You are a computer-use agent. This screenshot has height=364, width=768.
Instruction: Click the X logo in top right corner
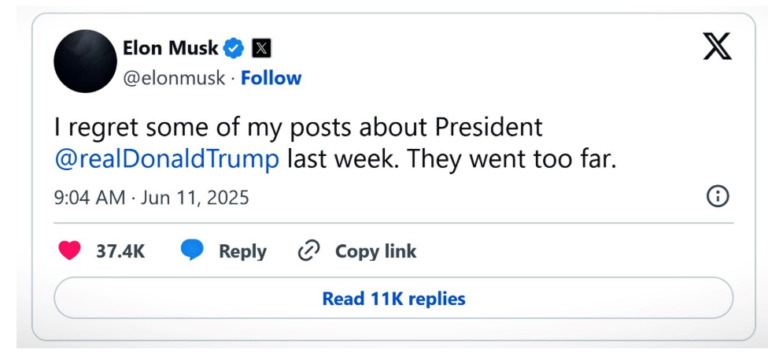[x=718, y=46]
